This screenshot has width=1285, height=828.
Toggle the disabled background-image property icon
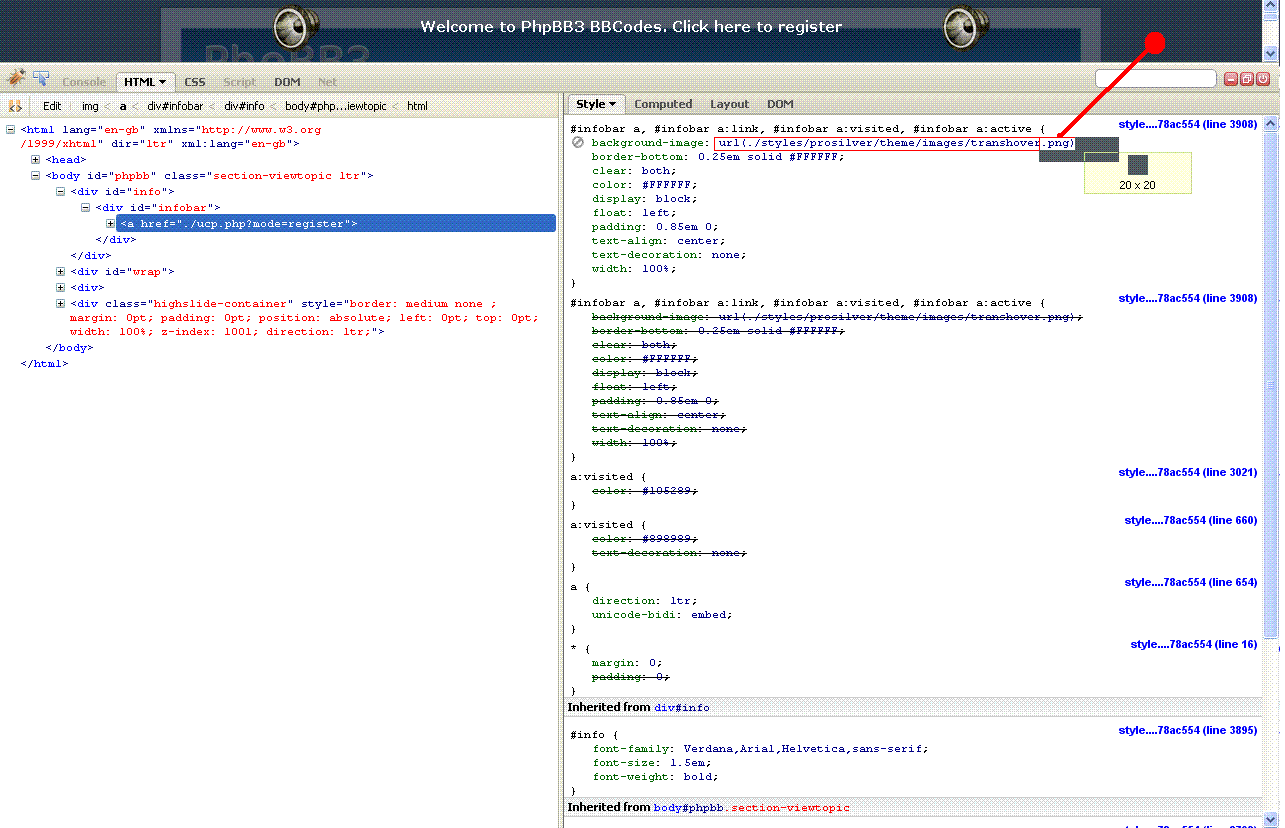pyautogui.click(x=578, y=143)
